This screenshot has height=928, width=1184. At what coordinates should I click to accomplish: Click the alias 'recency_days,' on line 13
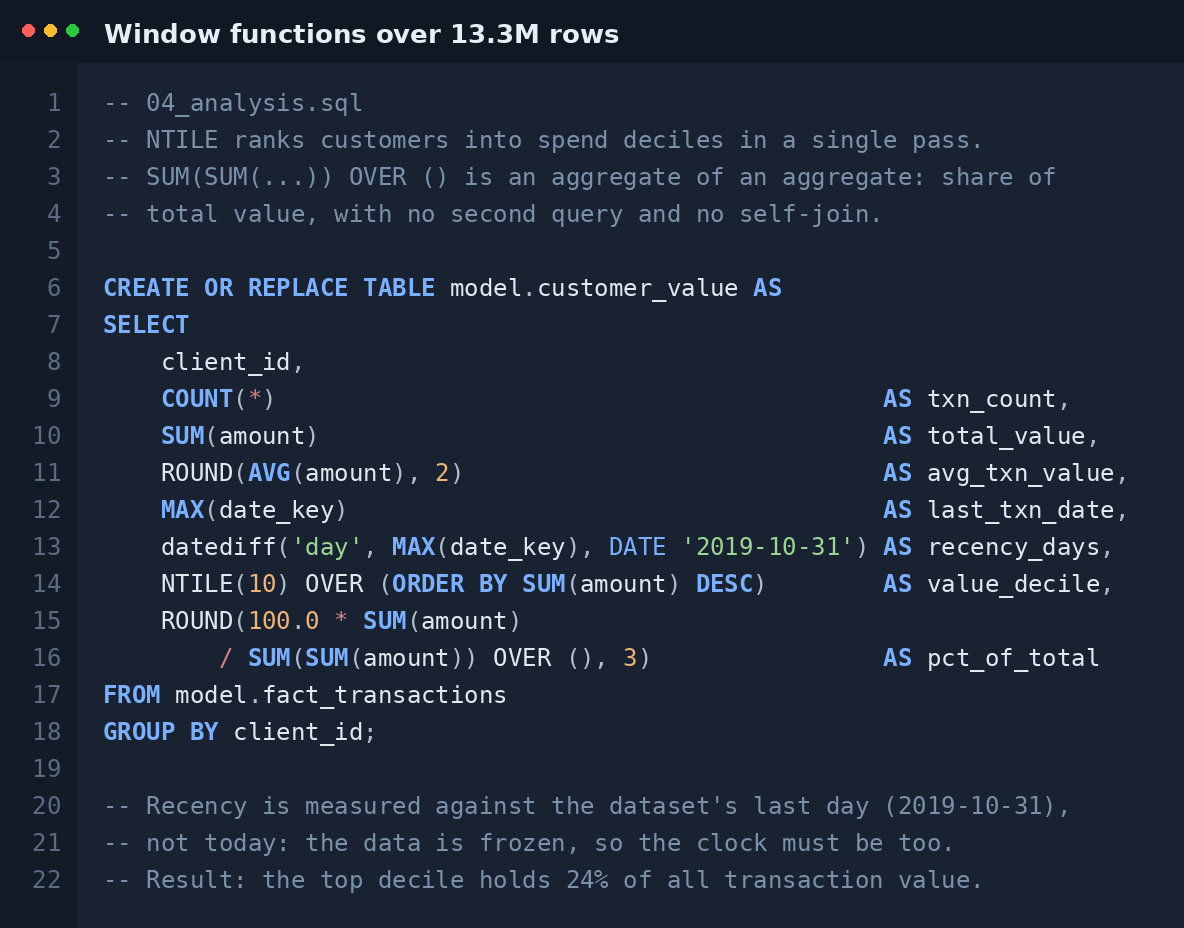pos(1020,547)
